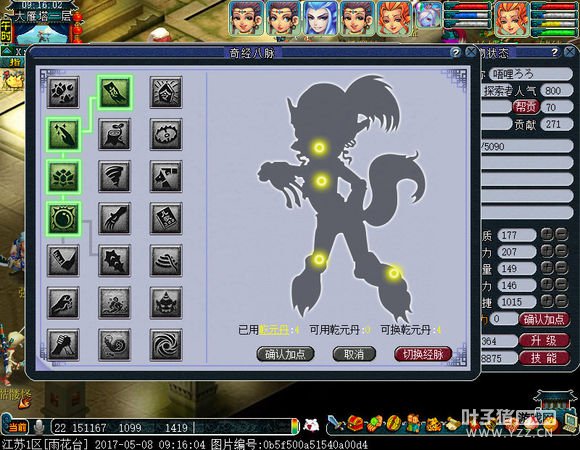Increase the attribute showing 207
The image size is (580, 450).
click(547, 251)
